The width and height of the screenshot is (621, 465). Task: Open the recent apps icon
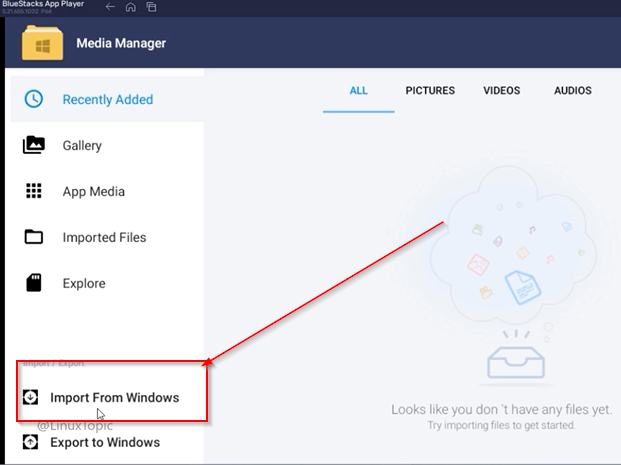tap(151, 7)
